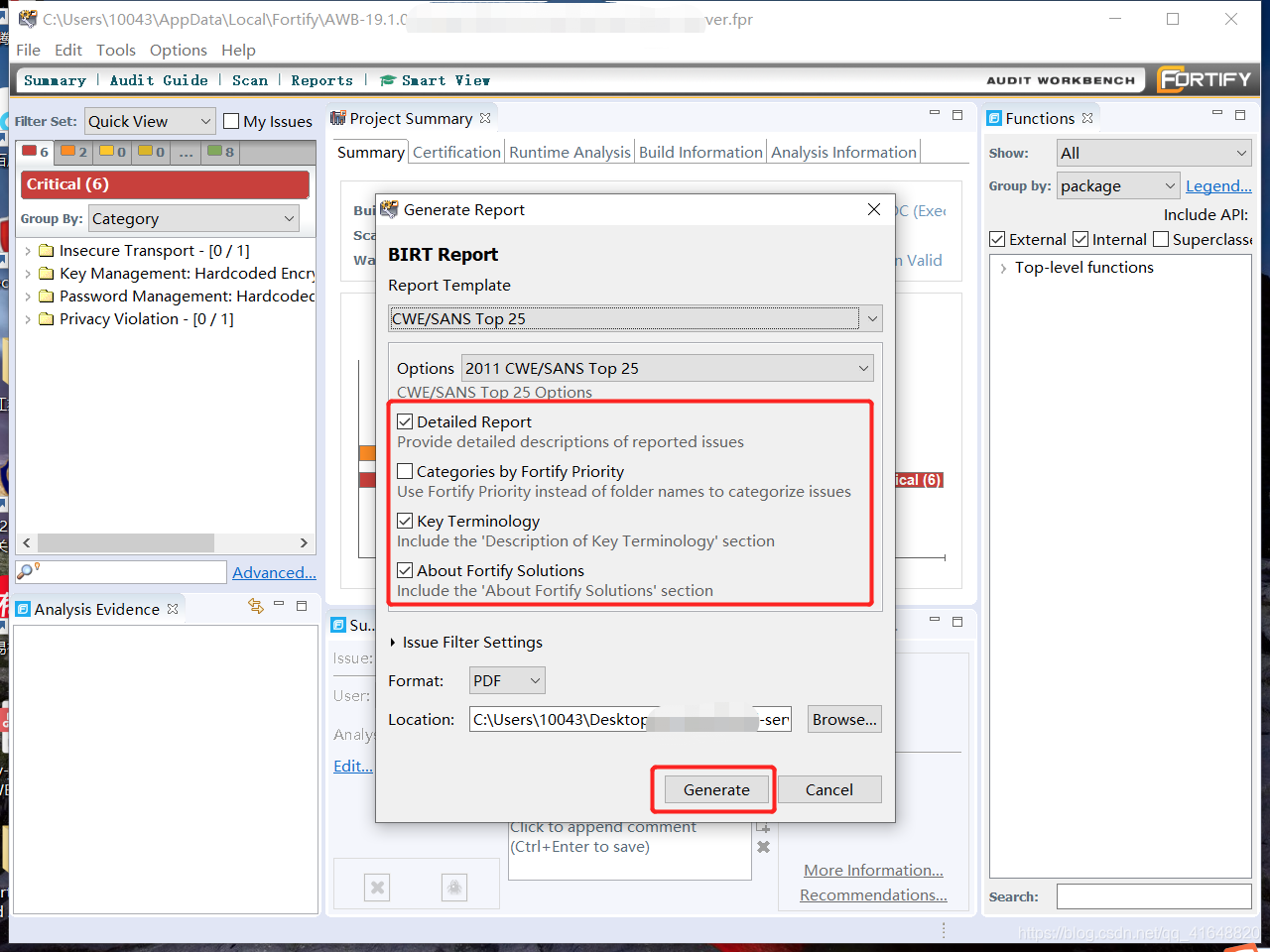
Task: Open the Critical issues folder tab
Action: point(36,152)
